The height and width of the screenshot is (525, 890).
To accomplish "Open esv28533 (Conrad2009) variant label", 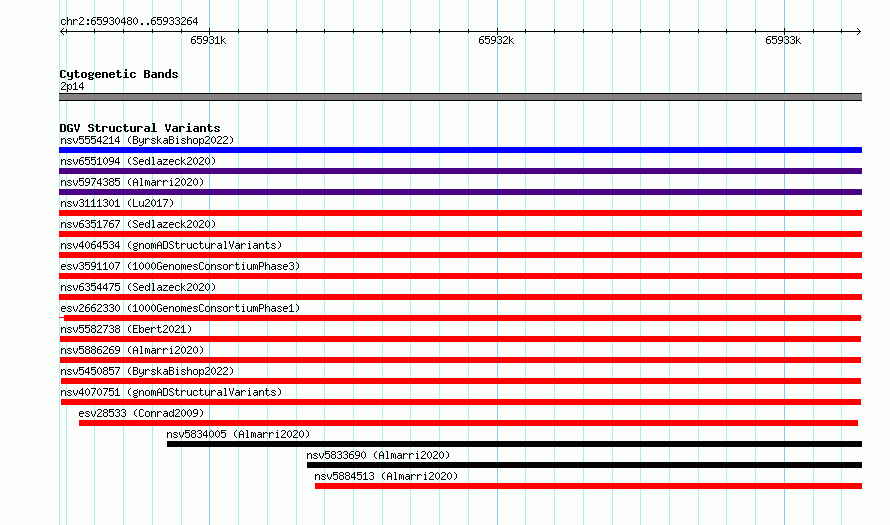I will click(141, 413).
